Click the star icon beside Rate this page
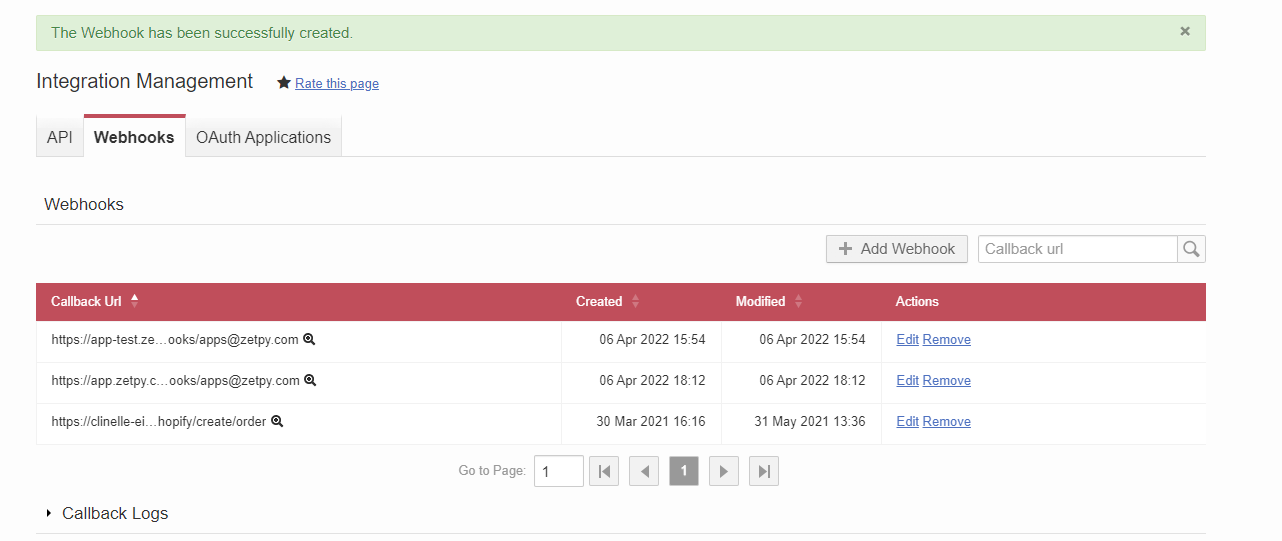This screenshot has width=1282, height=541. pos(284,83)
